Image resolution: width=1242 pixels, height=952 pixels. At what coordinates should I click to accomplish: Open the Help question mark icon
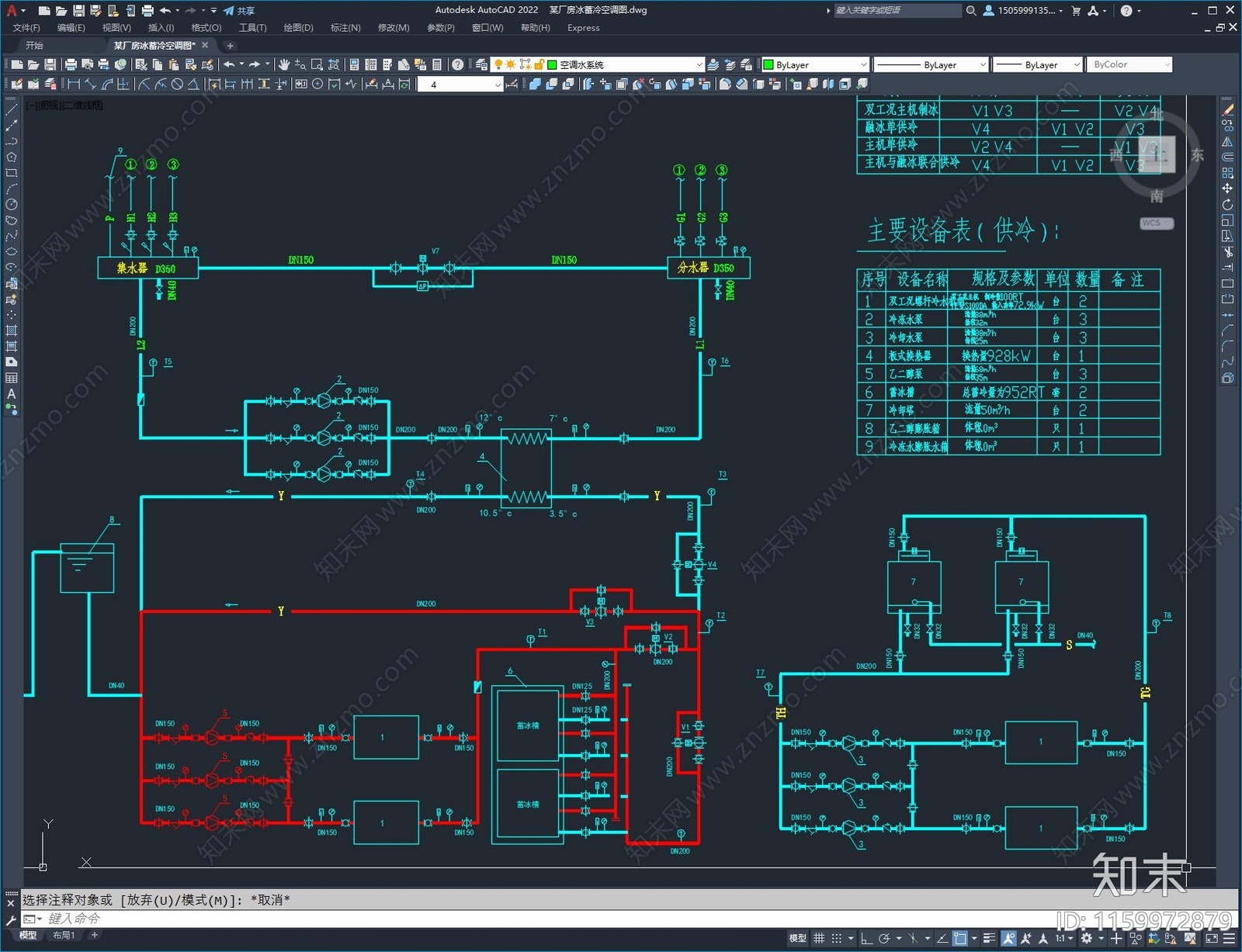click(x=458, y=64)
